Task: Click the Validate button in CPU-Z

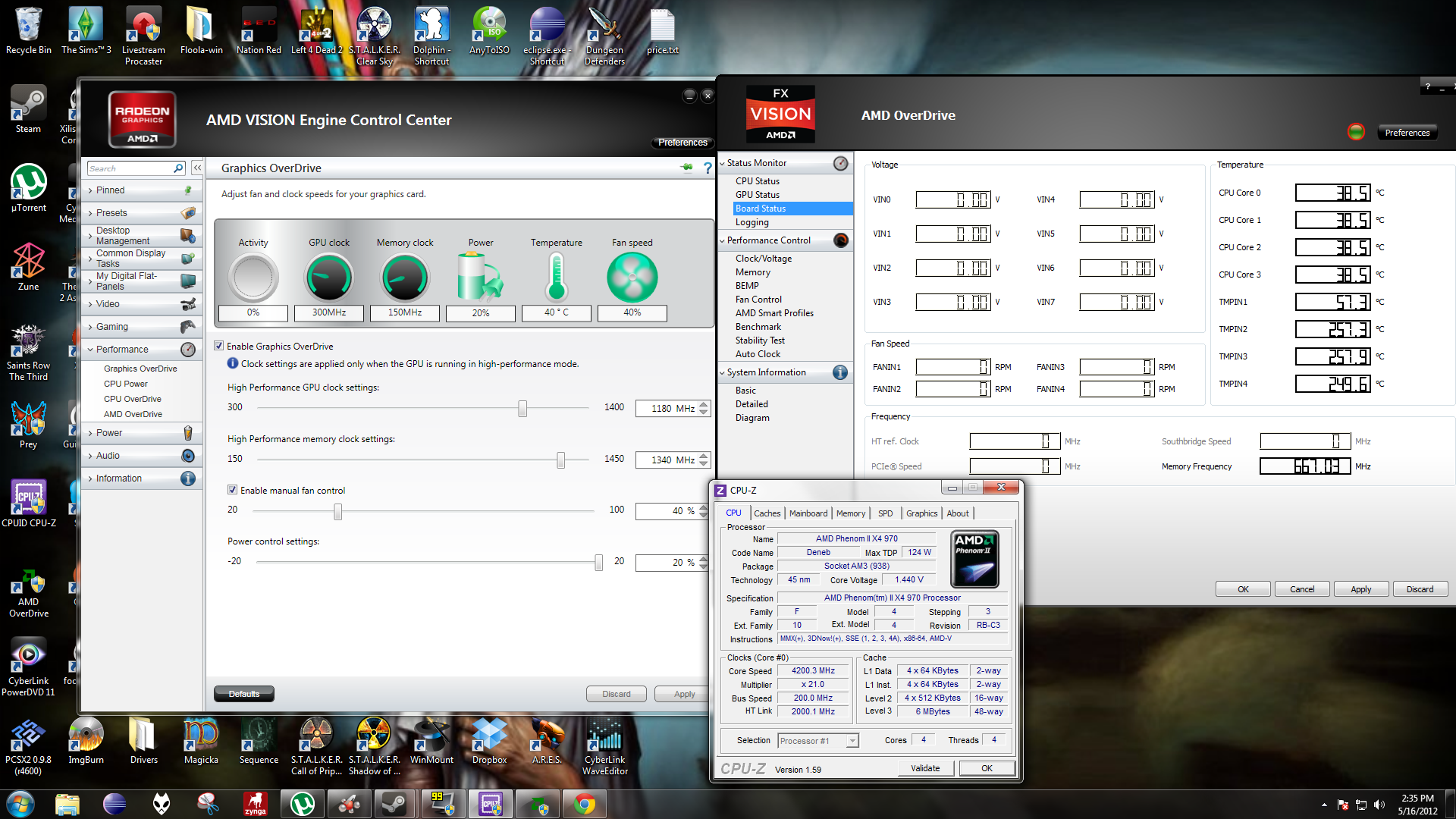Action: click(x=924, y=768)
